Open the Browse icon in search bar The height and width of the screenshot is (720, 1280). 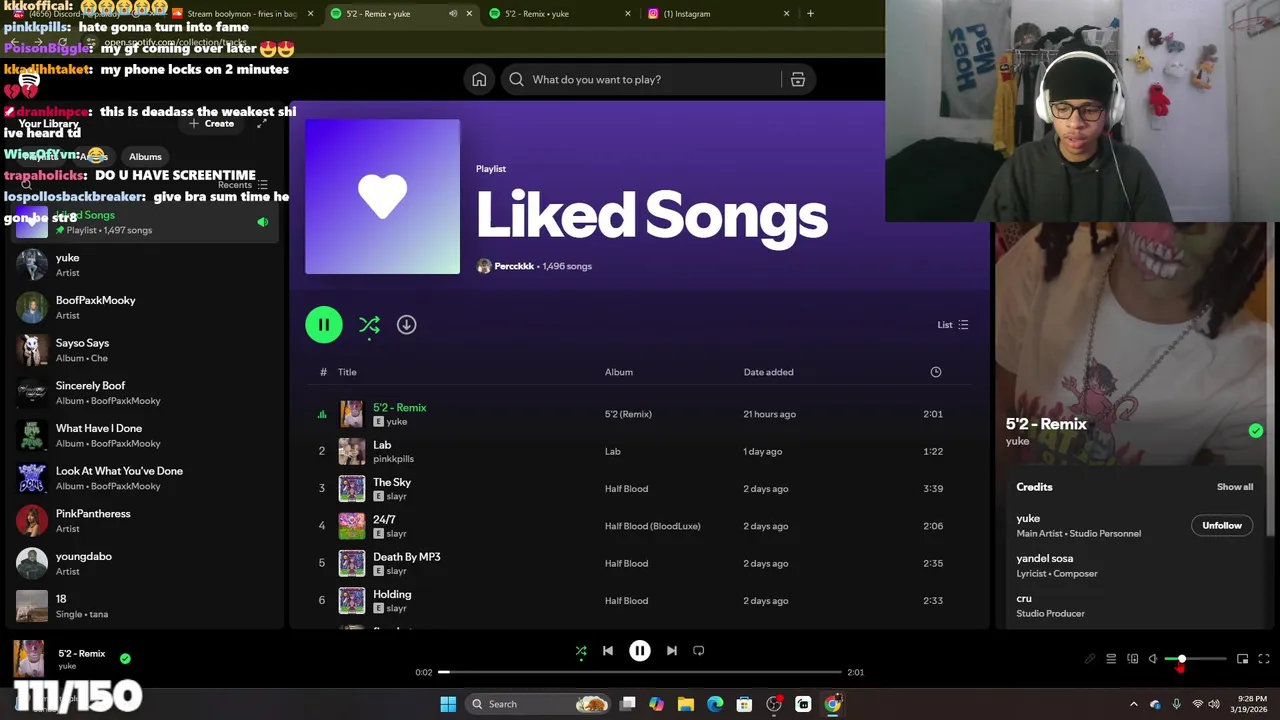coord(798,80)
